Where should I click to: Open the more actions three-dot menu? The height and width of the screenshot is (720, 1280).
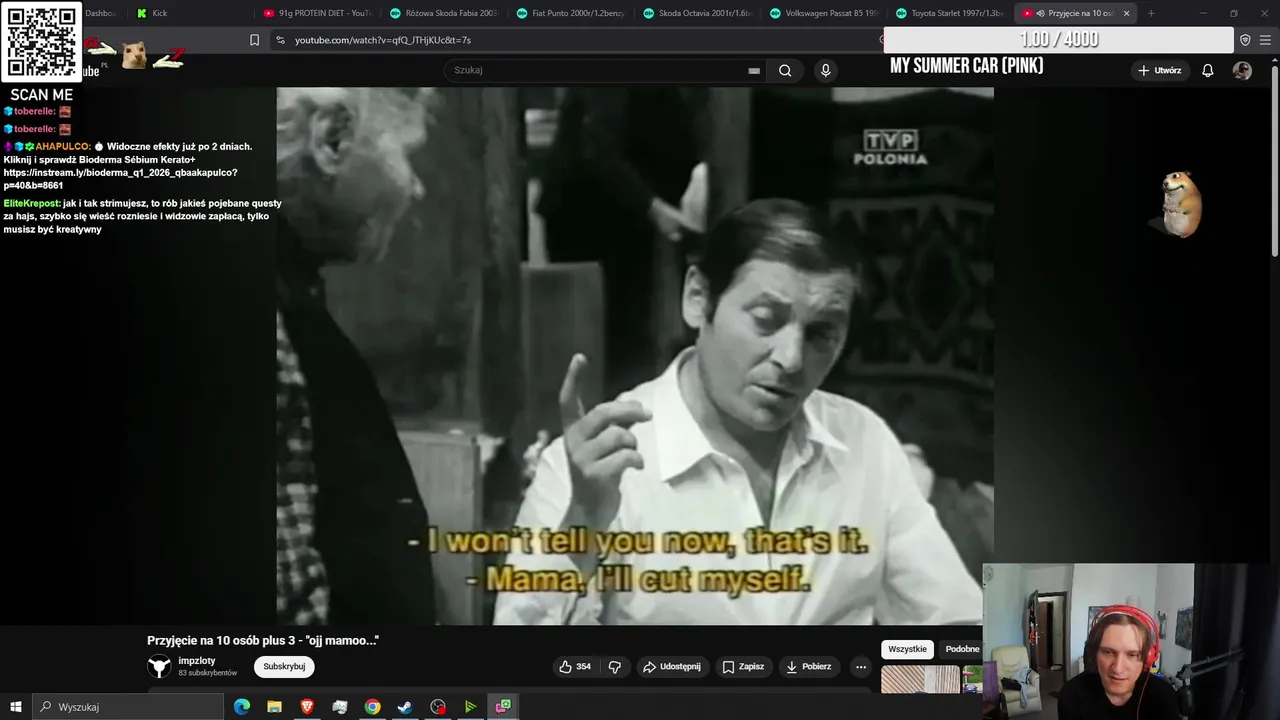click(x=860, y=667)
